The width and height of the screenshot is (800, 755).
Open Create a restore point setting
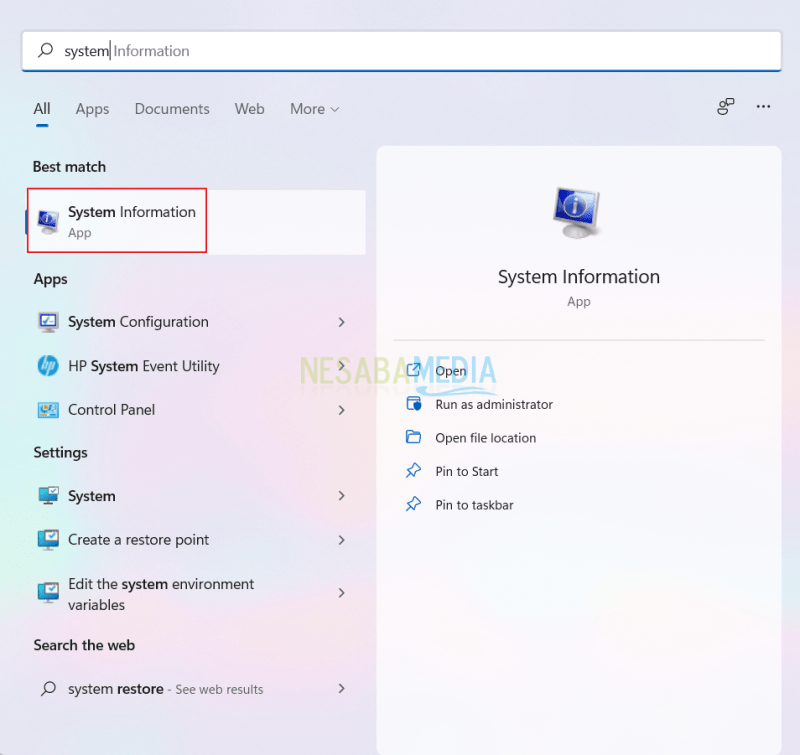[x=193, y=540]
